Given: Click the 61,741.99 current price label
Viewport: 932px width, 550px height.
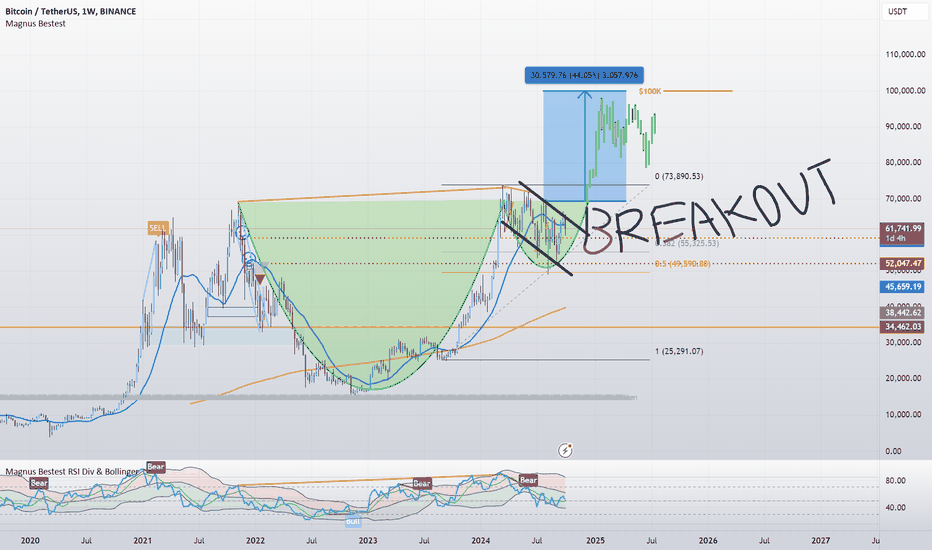Looking at the screenshot, I should [903, 228].
